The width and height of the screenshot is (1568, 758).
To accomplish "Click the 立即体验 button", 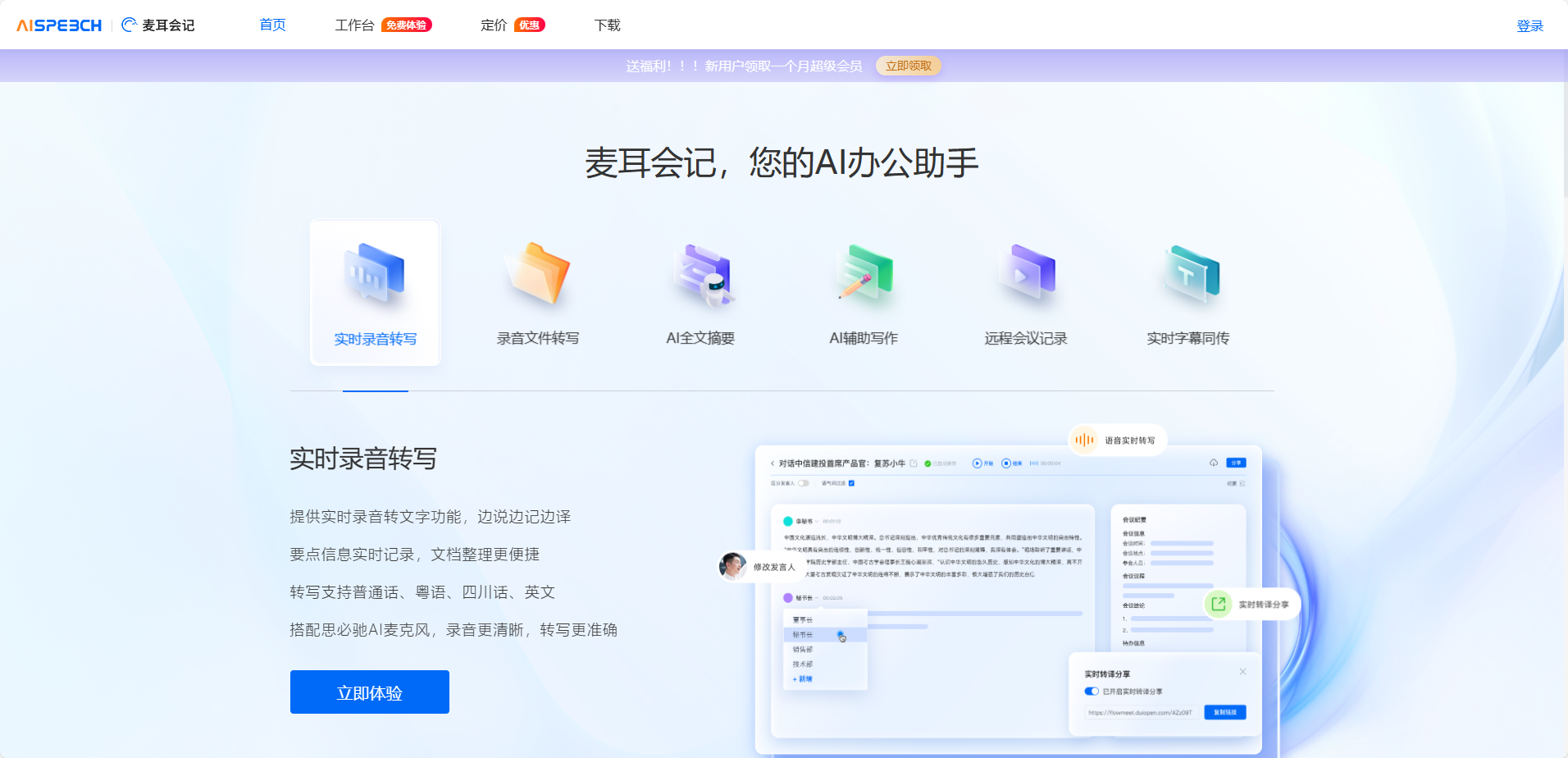I will point(370,692).
